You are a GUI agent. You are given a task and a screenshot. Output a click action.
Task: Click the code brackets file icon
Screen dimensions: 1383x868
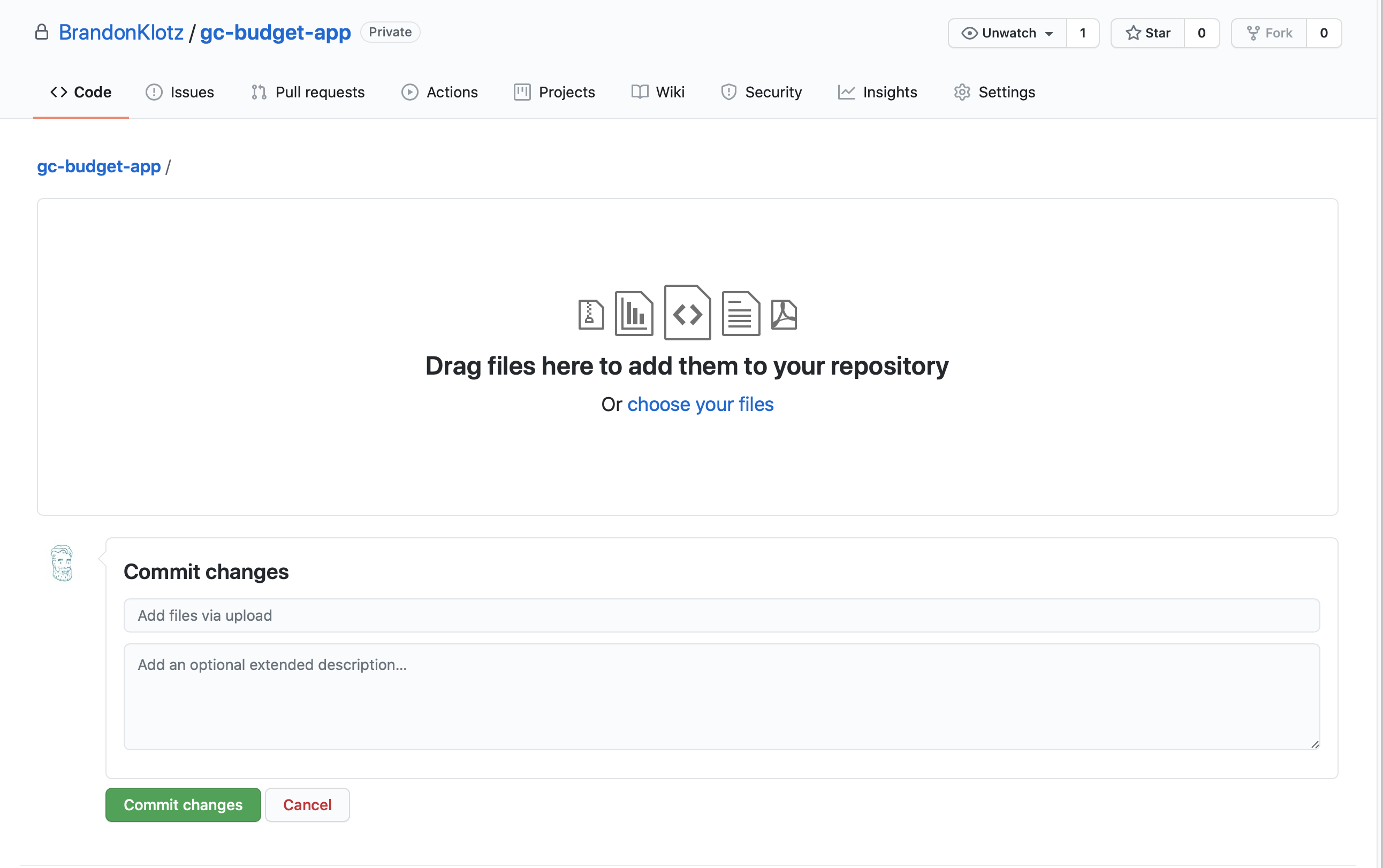pos(687,313)
